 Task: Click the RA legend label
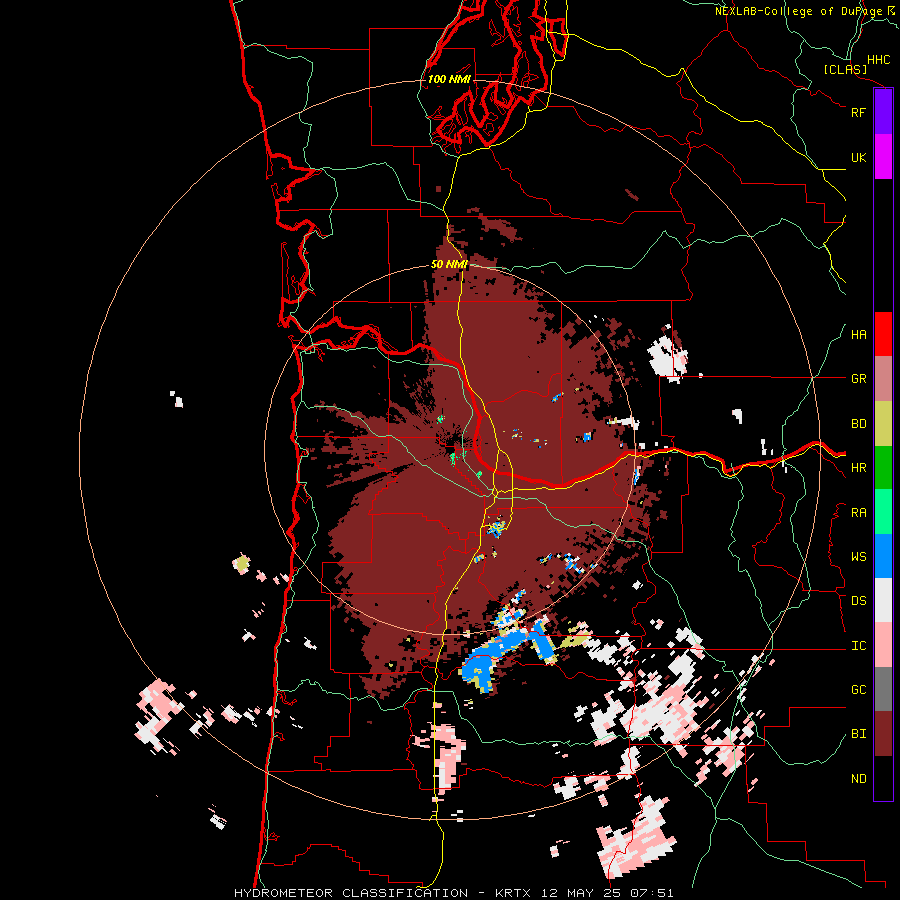[858, 513]
